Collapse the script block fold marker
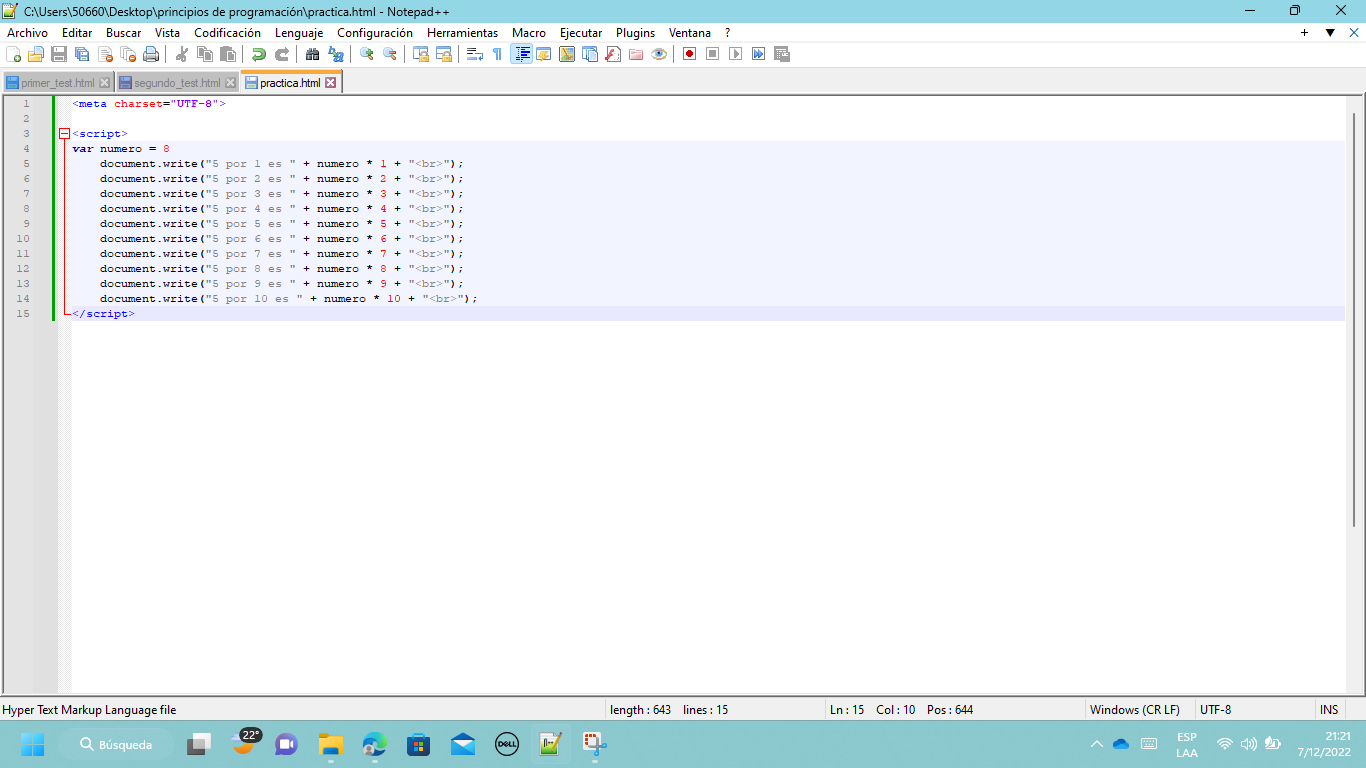Screen dimensions: 1366x768 click(64, 133)
